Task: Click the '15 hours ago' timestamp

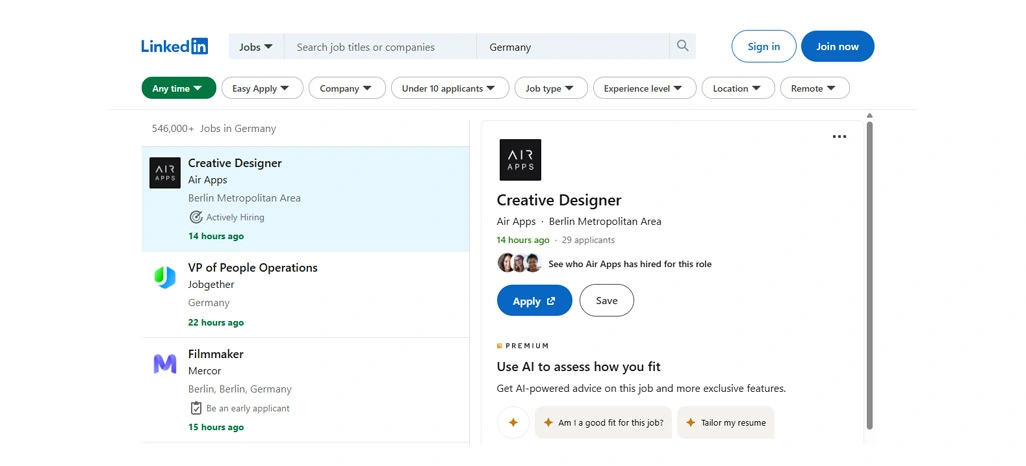Action: tap(216, 427)
